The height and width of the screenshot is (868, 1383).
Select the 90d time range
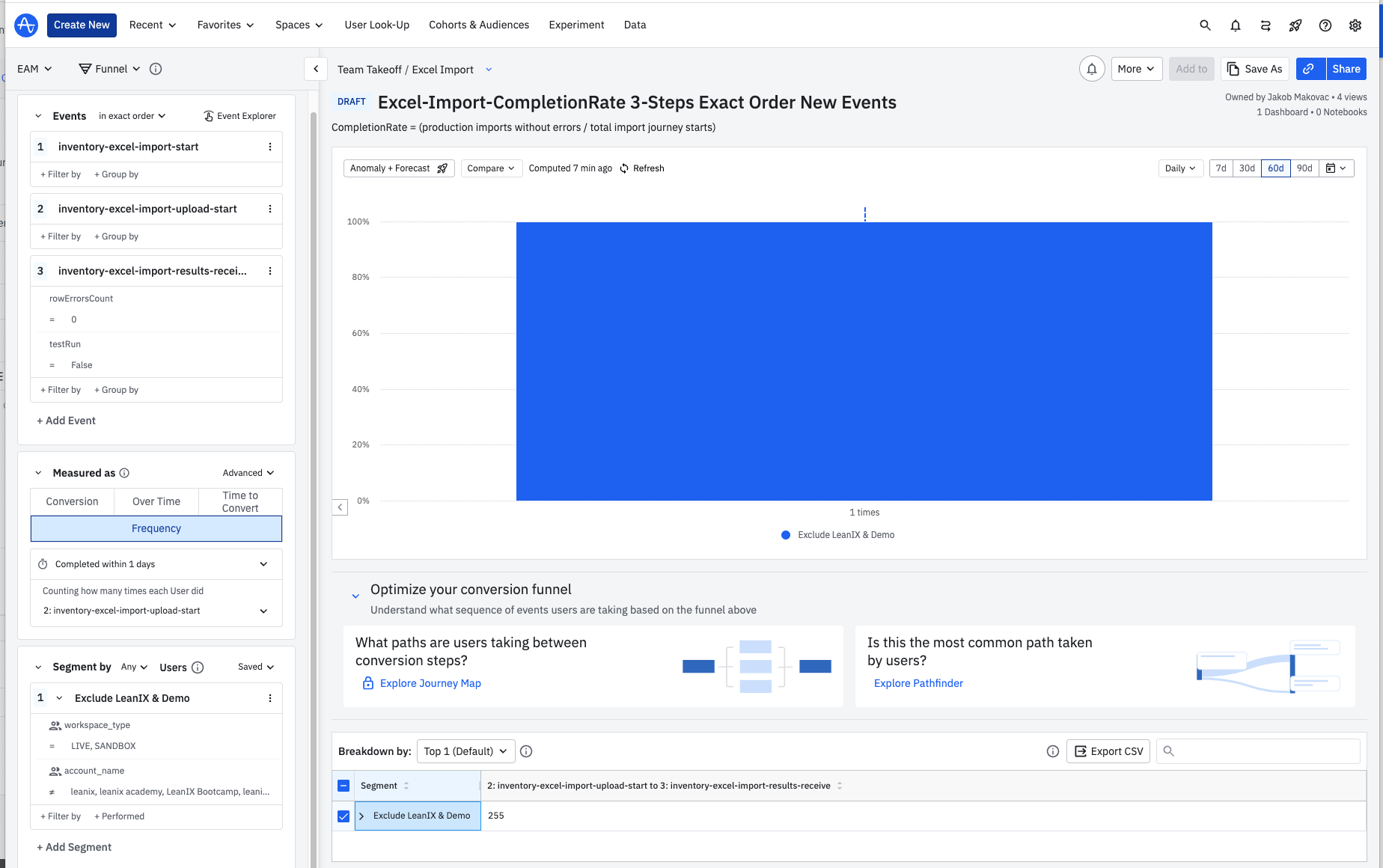pos(1304,168)
